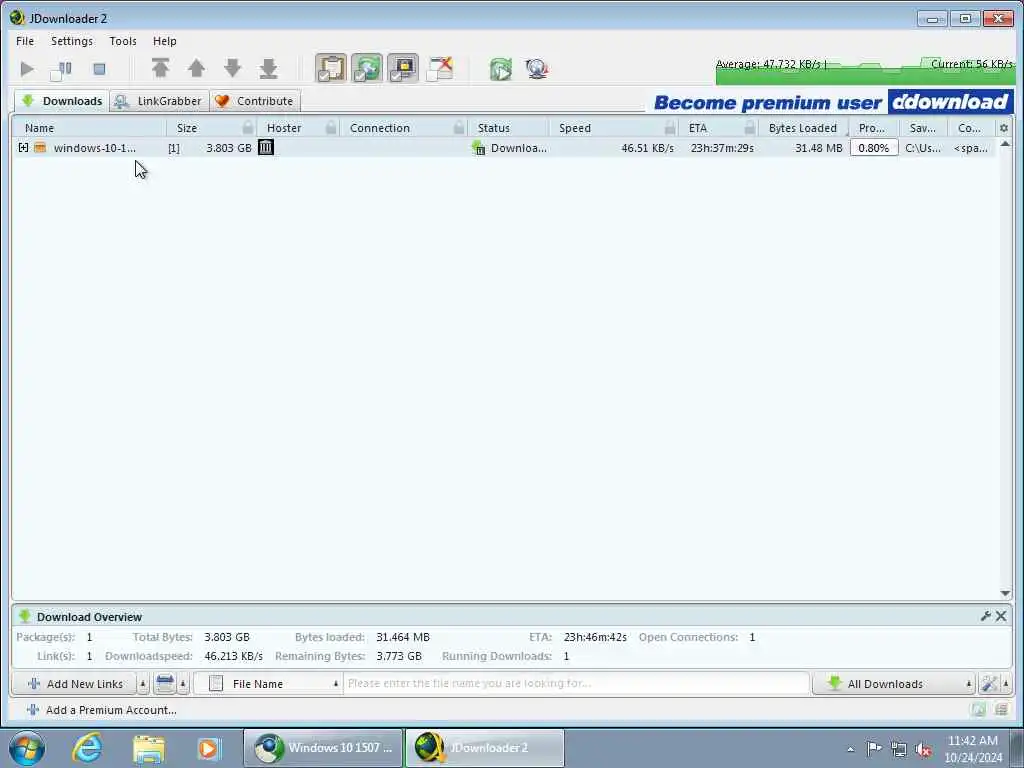Click the Become premium user ddownload banner
The image size is (1024, 768).
(x=833, y=102)
